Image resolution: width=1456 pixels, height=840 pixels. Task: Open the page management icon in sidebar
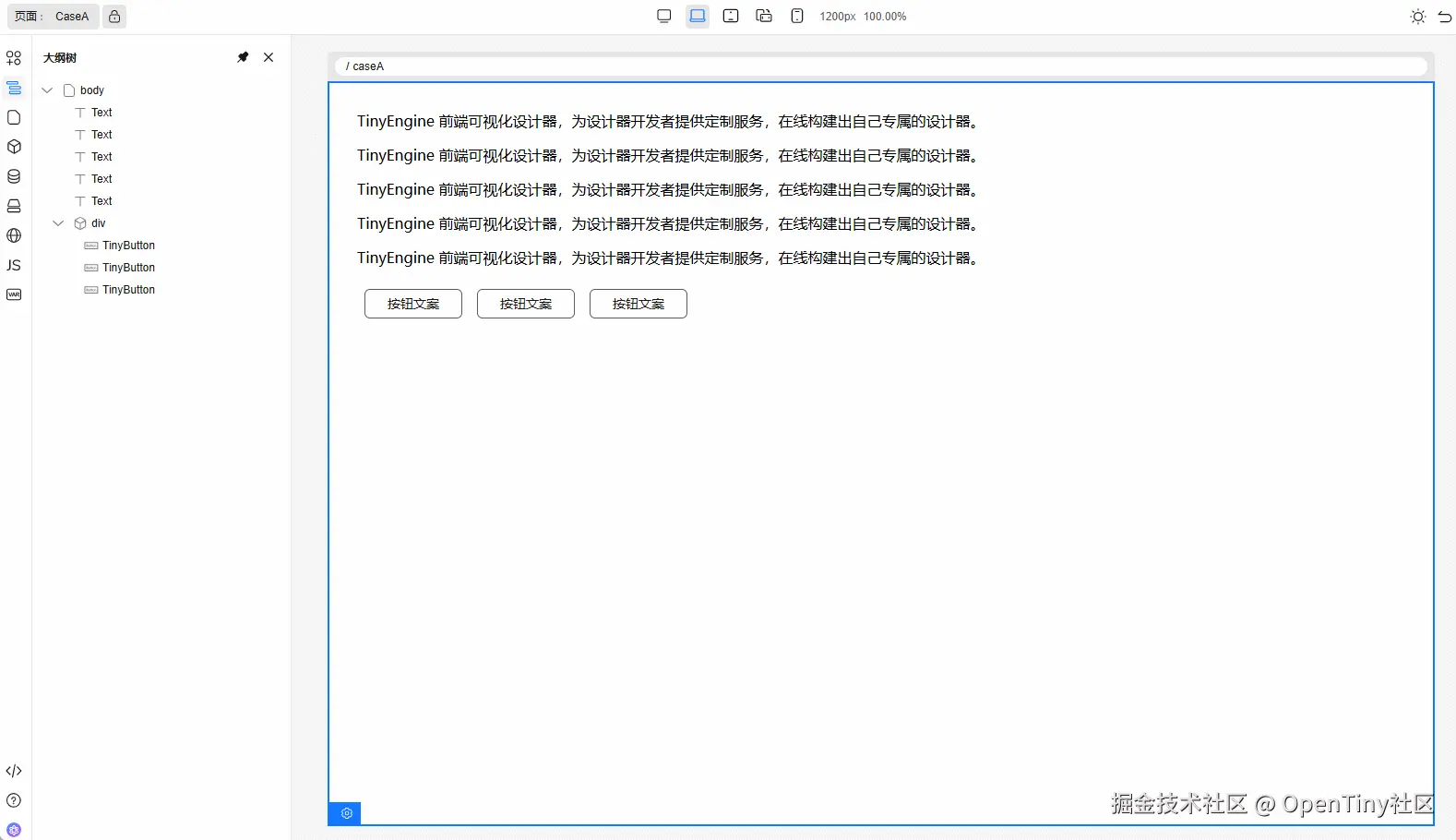[14, 117]
